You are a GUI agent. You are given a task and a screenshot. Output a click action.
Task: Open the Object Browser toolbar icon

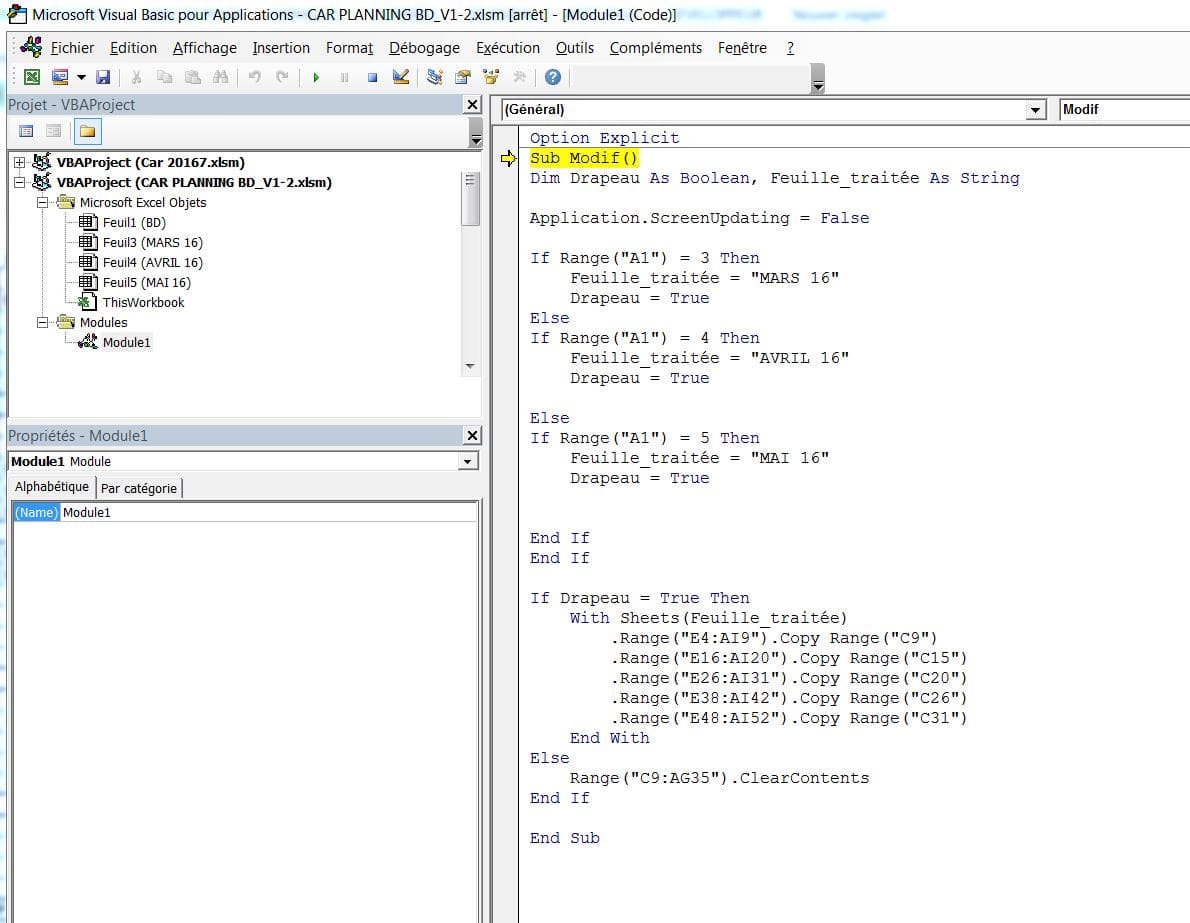point(491,78)
